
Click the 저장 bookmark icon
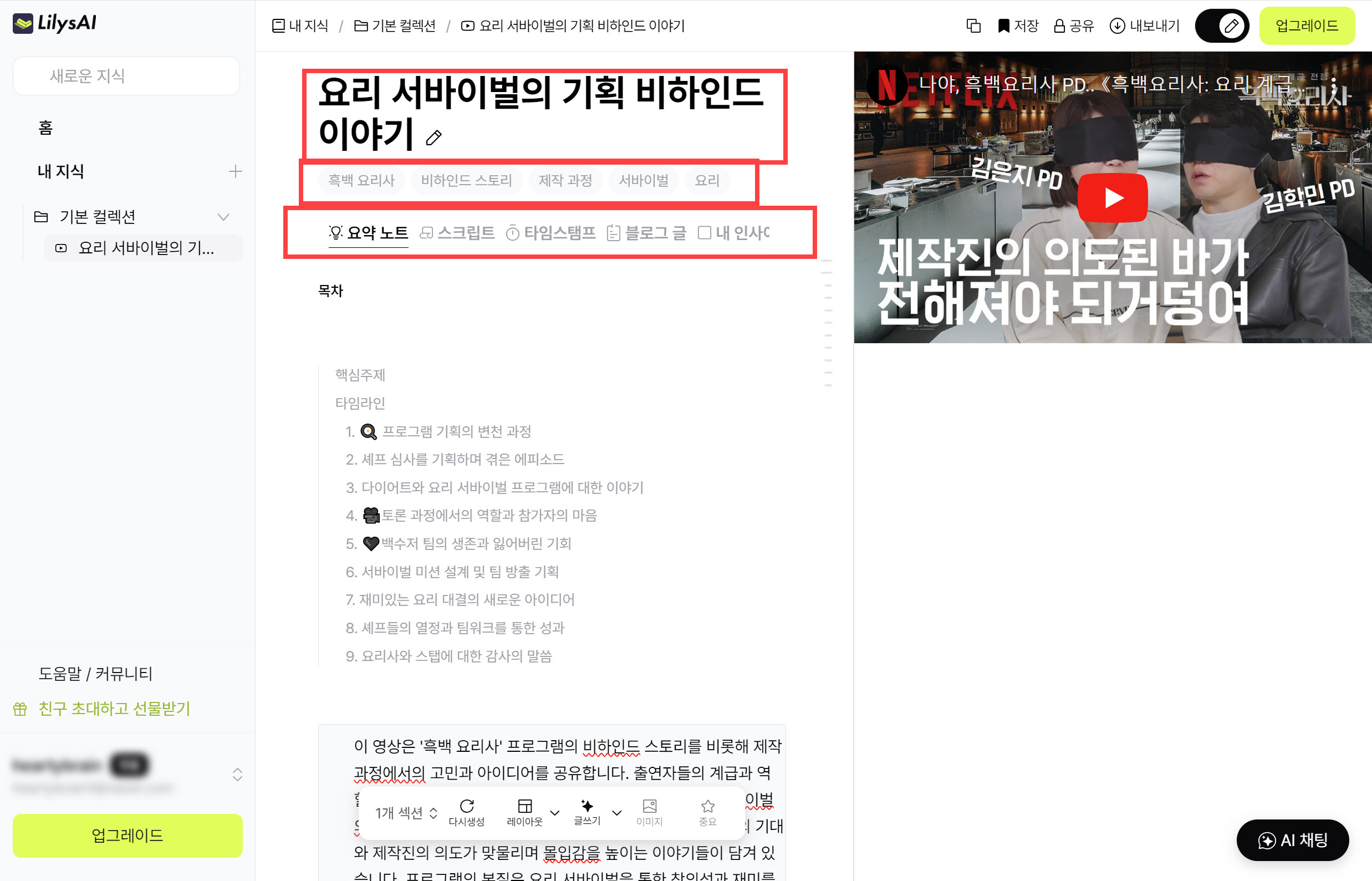pyautogui.click(x=1003, y=26)
